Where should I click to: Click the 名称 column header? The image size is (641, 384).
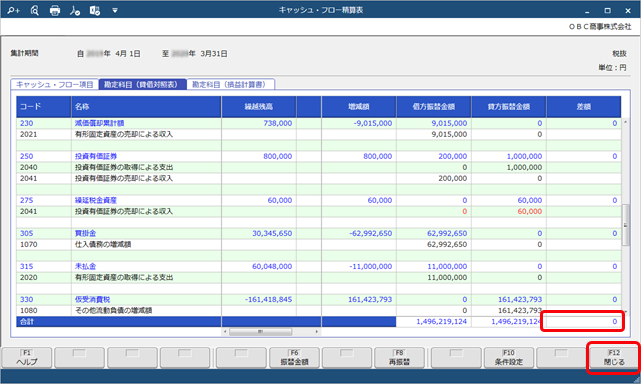tap(146, 107)
